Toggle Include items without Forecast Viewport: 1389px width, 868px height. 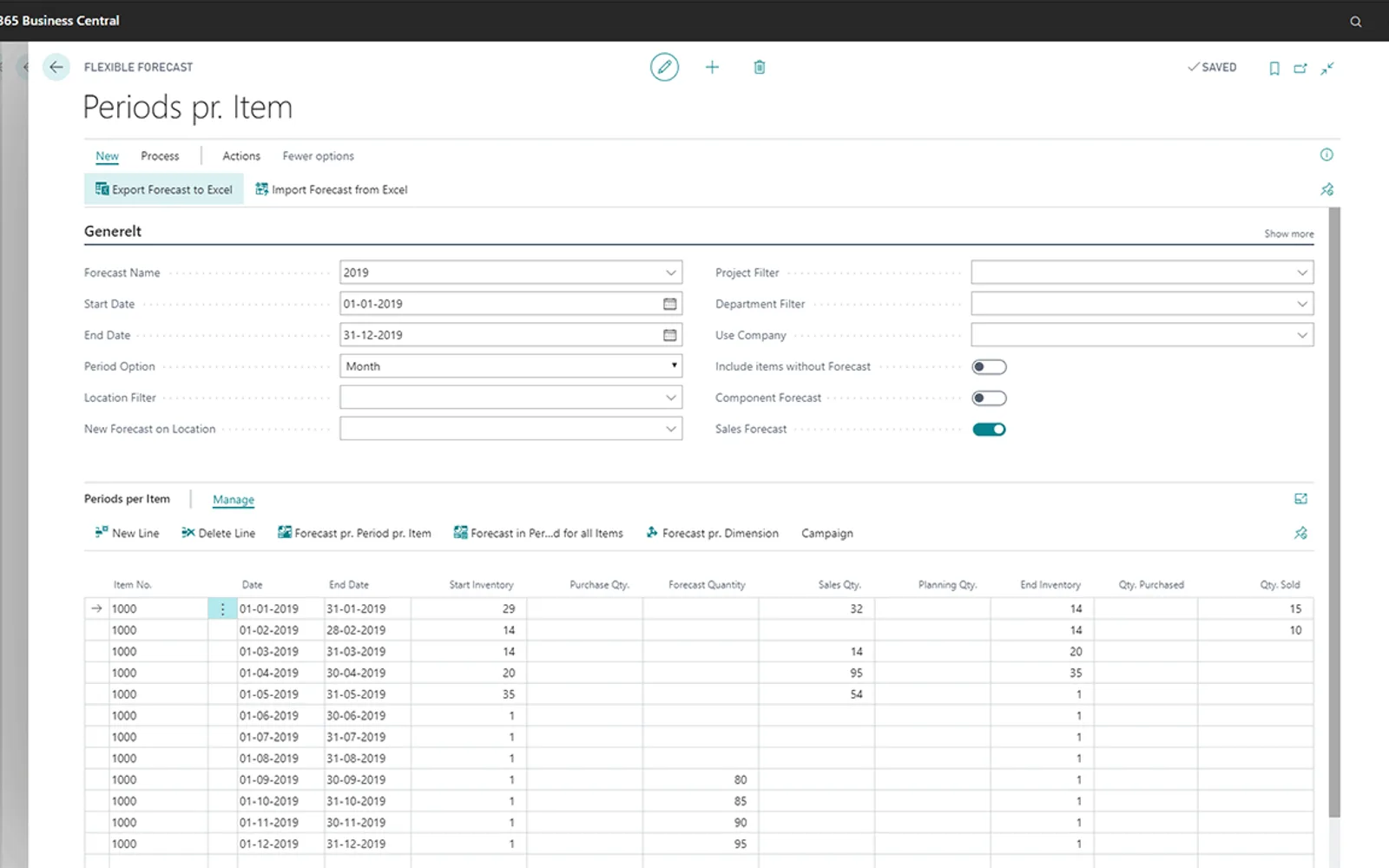point(989,366)
